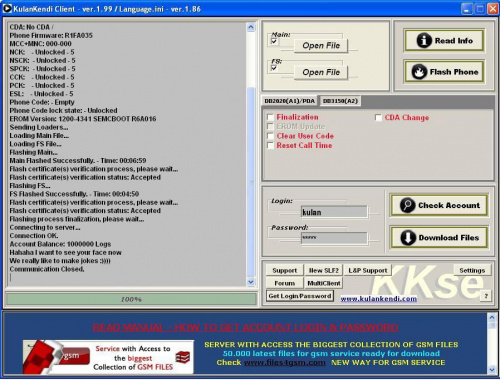The image size is (500, 380).
Task: Click log line 'Connection OK.'
Action: point(34,236)
